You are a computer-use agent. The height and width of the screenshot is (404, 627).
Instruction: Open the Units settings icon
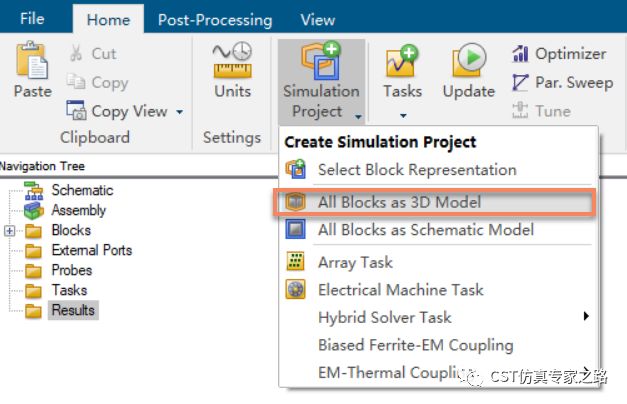pyautogui.click(x=232, y=59)
